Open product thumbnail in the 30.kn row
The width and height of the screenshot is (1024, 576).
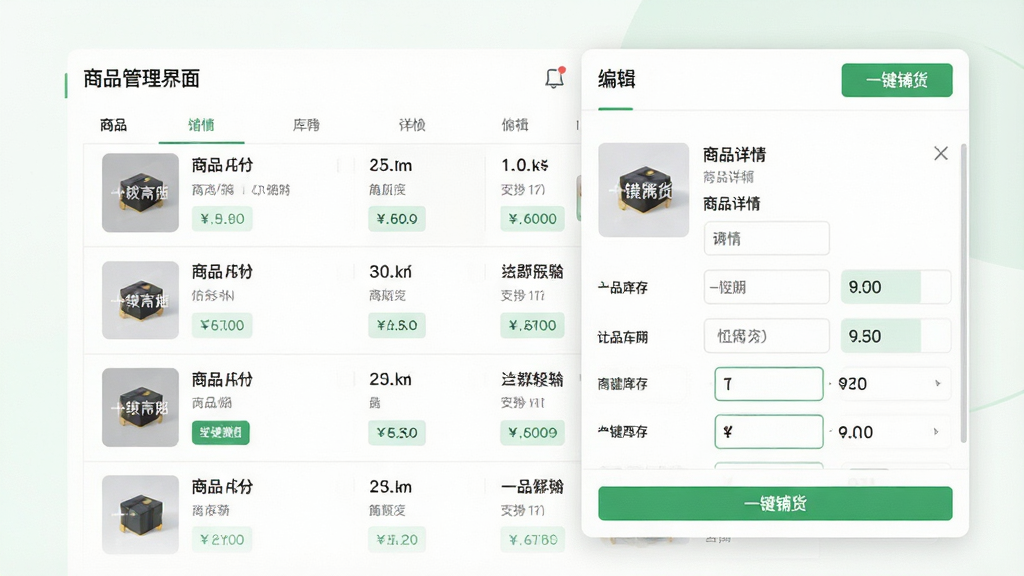tap(140, 300)
